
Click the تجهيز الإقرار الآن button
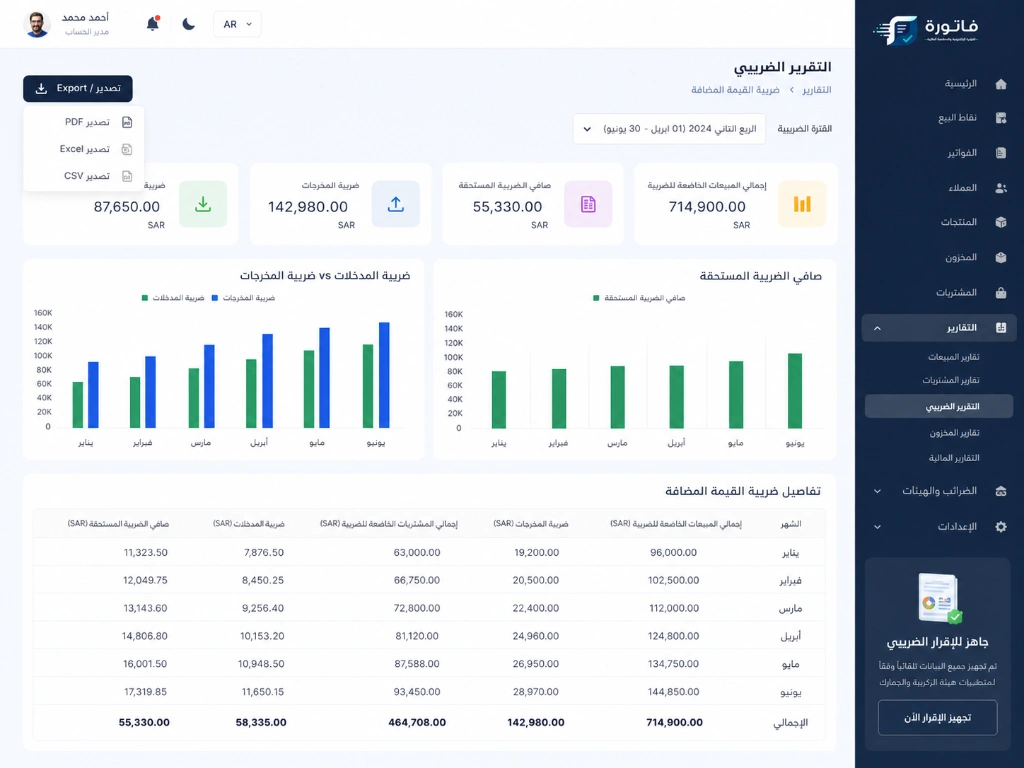click(937, 718)
